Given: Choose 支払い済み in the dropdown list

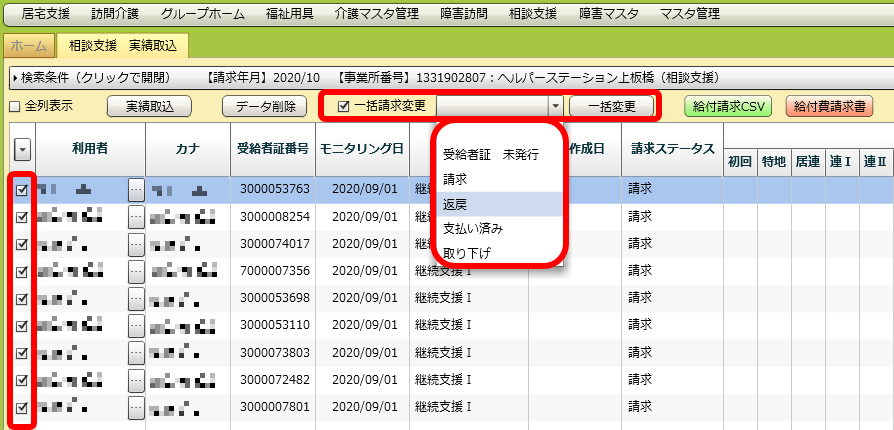Looking at the screenshot, I should click(x=472, y=228).
